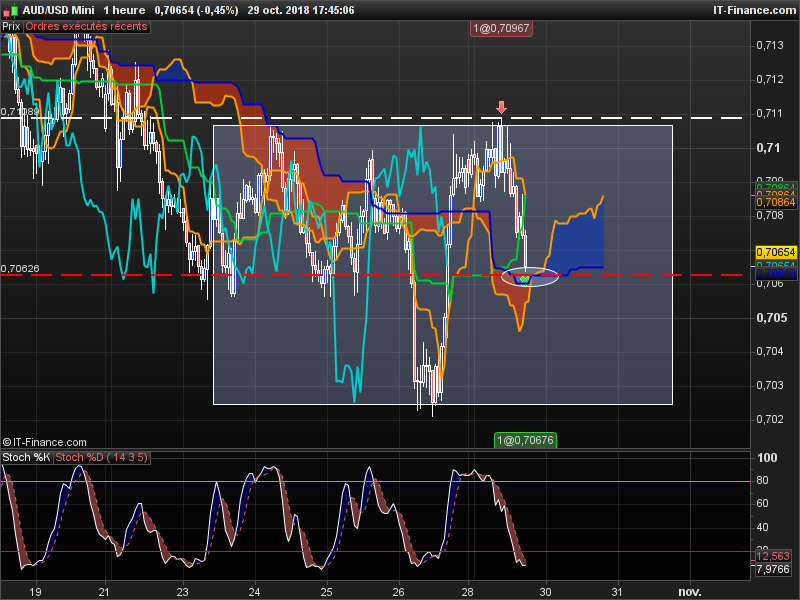
Task: Click the bold '0,705' price axis label
Action: point(771,318)
